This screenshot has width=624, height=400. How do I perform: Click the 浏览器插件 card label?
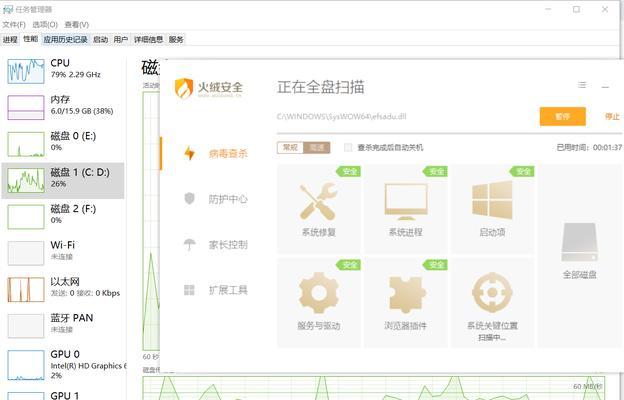coord(406,326)
